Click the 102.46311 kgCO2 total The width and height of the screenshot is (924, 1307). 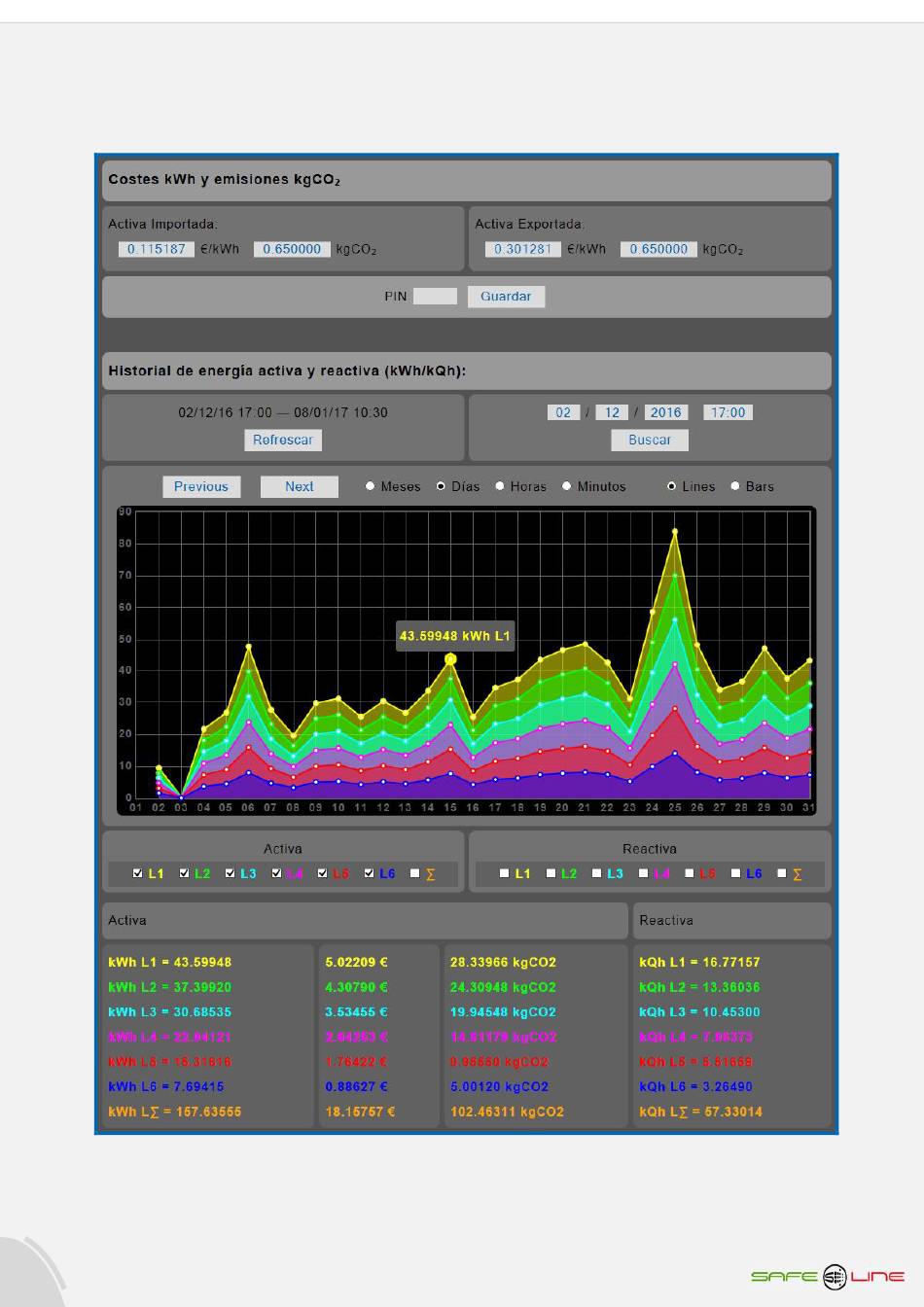click(x=507, y=1112)
